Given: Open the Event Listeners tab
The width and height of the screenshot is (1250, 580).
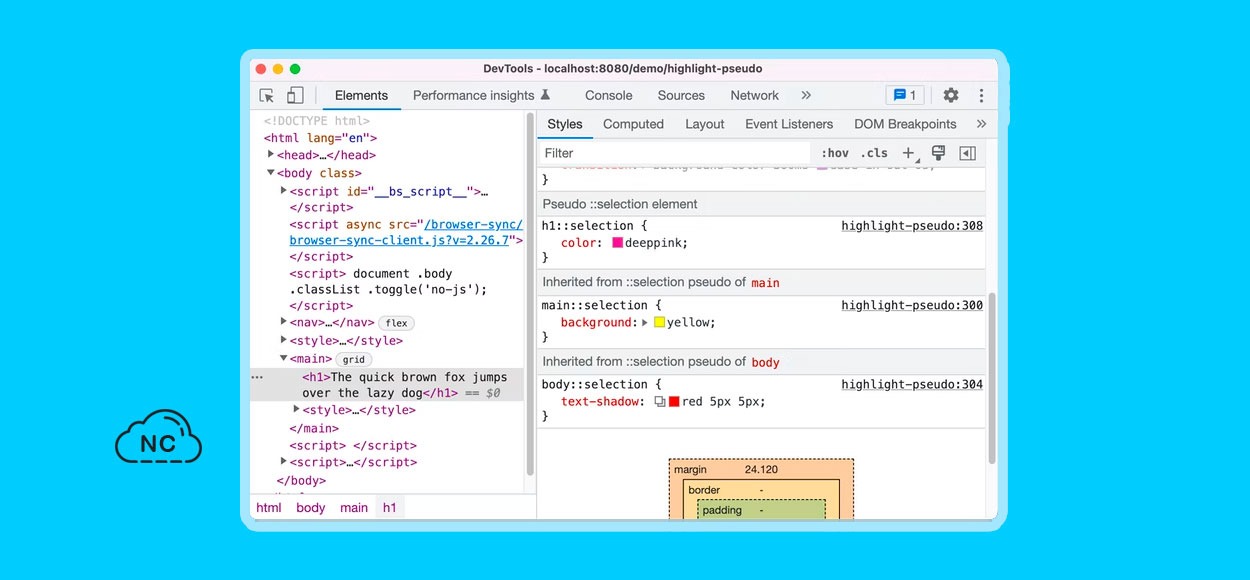Looking at the screenshot, I should click(789, 124).
